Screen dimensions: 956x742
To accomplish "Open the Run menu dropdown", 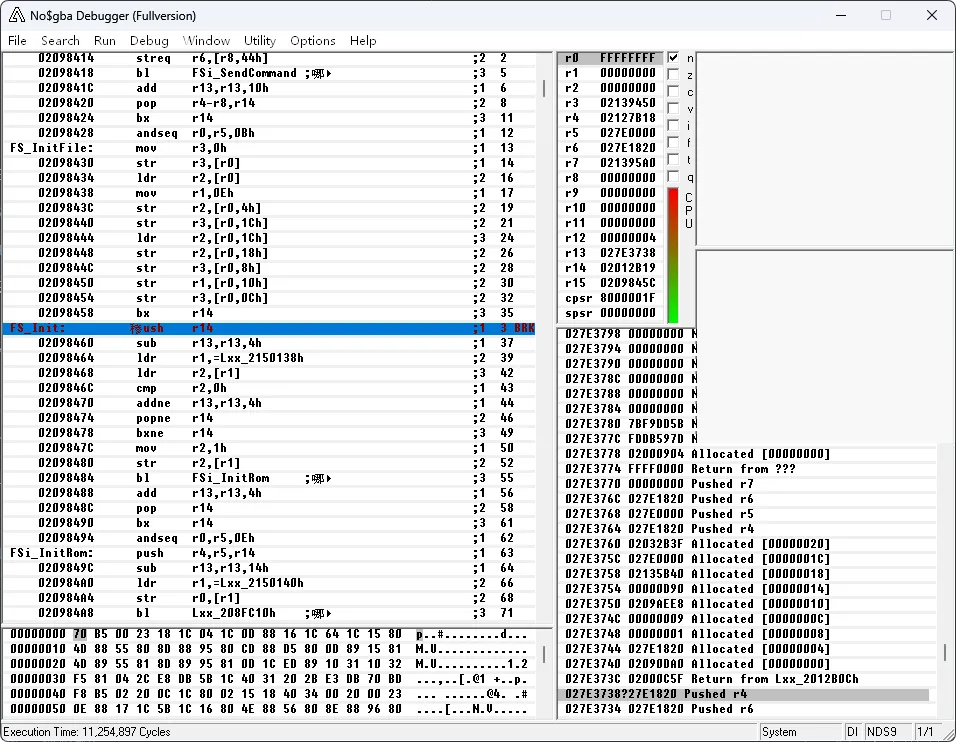I will pos(105,41).
